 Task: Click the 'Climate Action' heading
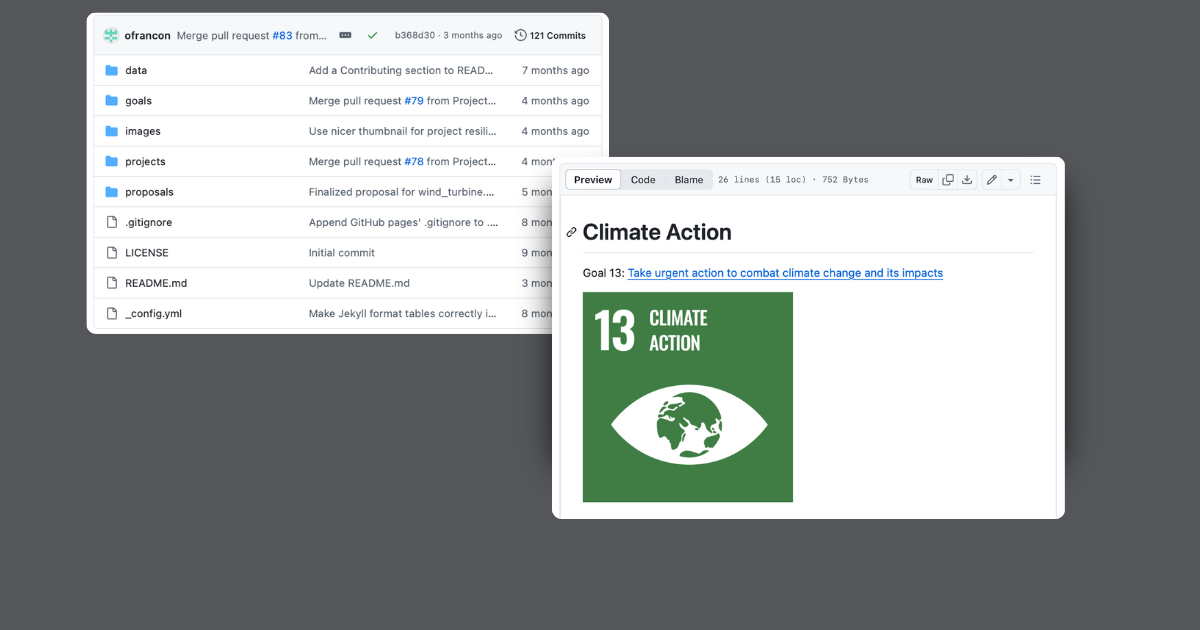point(657,232)
